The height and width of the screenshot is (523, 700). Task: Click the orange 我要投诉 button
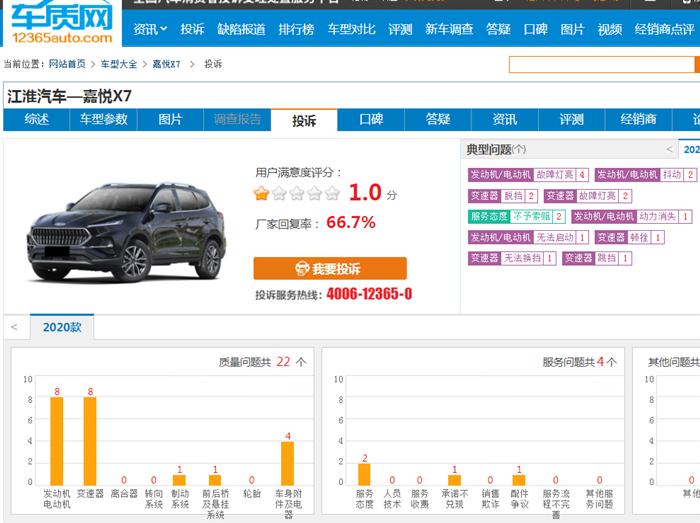[330, 269]
